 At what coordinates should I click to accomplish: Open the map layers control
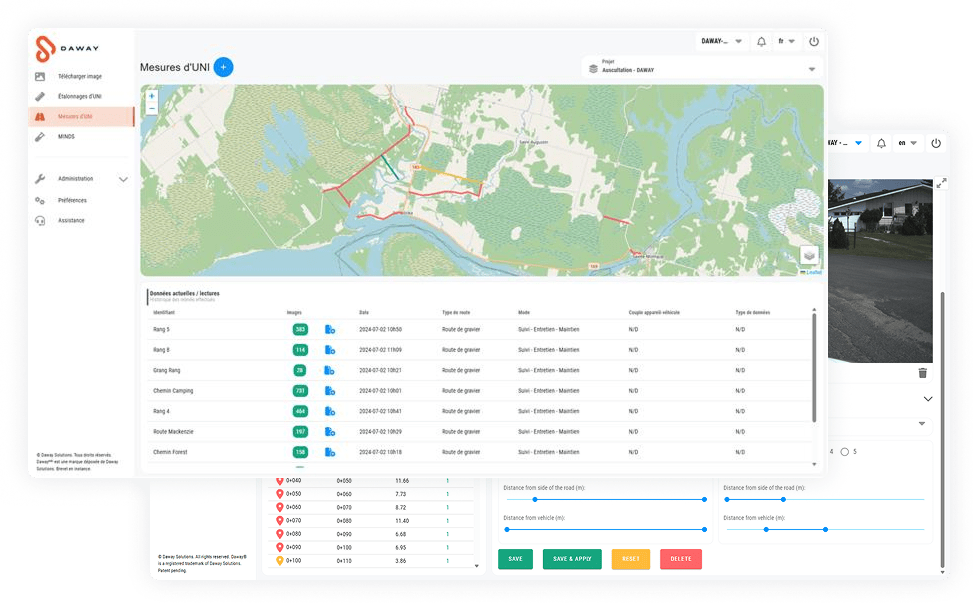[809, 255]
